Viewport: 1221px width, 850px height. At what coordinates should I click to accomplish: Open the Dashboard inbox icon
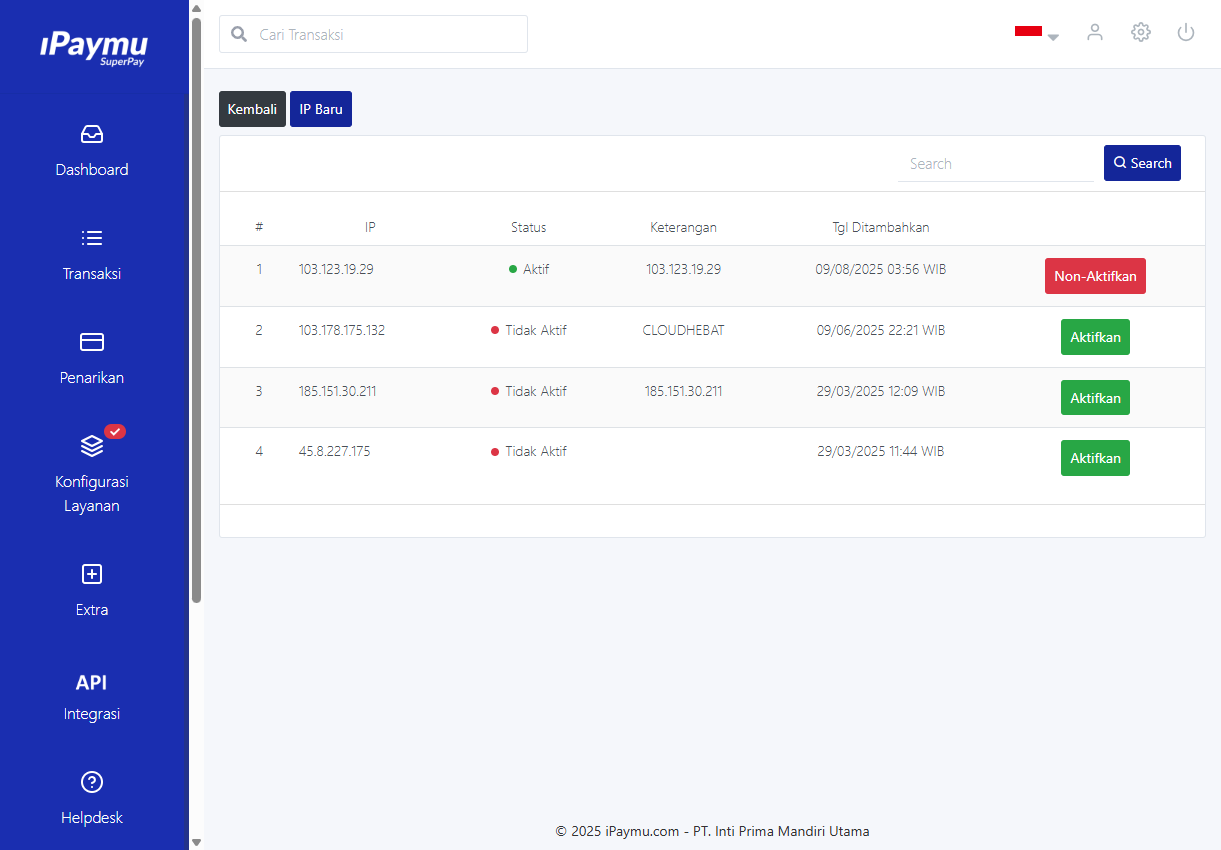click(92, 134)
